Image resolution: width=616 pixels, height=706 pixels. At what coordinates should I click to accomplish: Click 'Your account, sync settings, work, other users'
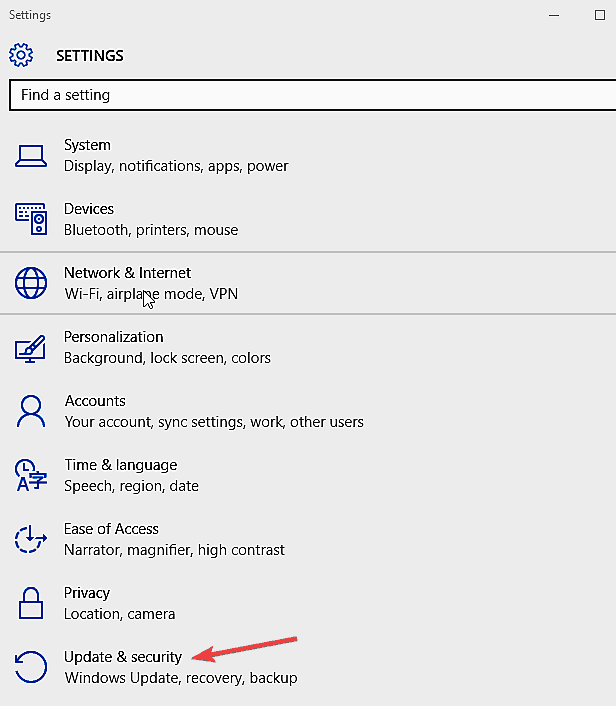coord(214,422)
